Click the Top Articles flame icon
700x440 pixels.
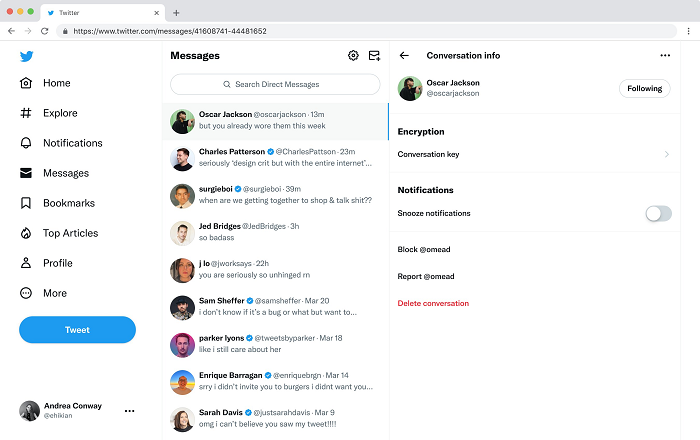[x=26, y=233]
